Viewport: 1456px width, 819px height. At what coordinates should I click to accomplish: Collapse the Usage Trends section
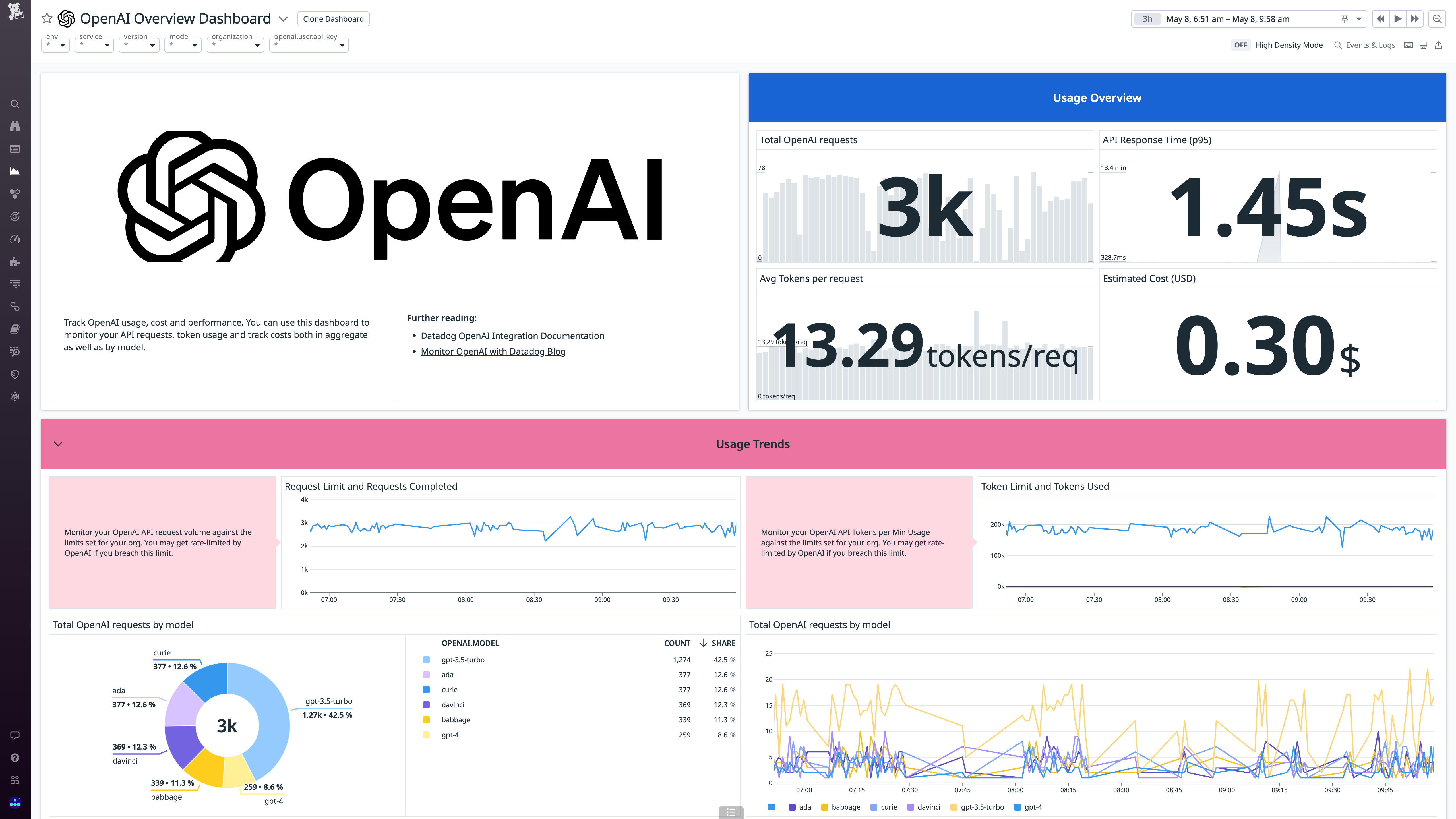(58, 444)
